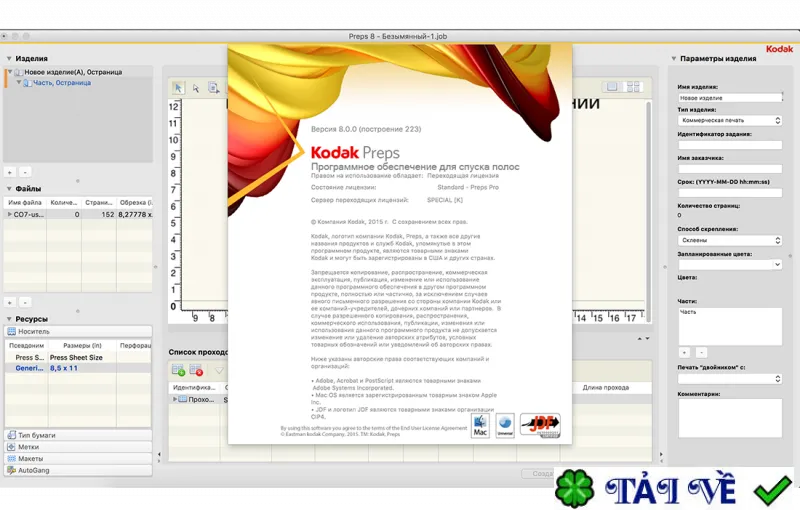Select the arrow selection tool in canvas toolbar
The height and width of the screenshot is (516, 800).
(178, 88)
